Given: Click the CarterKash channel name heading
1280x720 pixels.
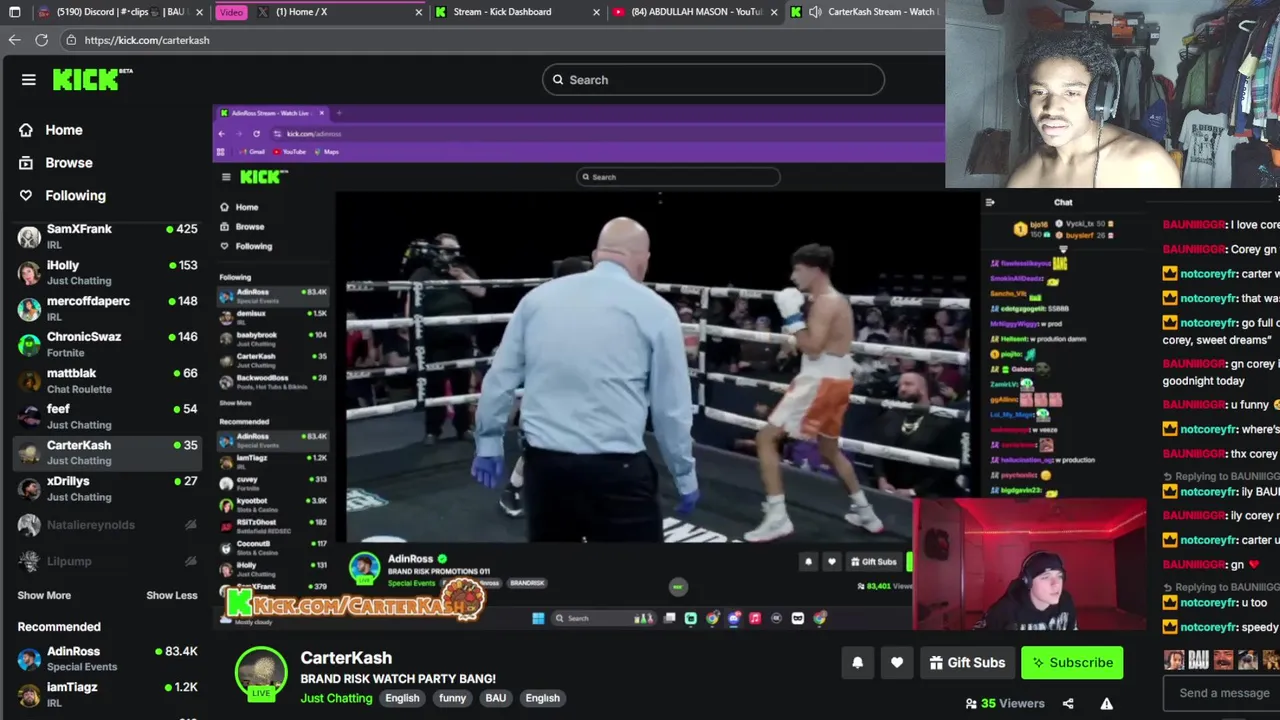Looking at the screenshot, I should tap(346, 658).
